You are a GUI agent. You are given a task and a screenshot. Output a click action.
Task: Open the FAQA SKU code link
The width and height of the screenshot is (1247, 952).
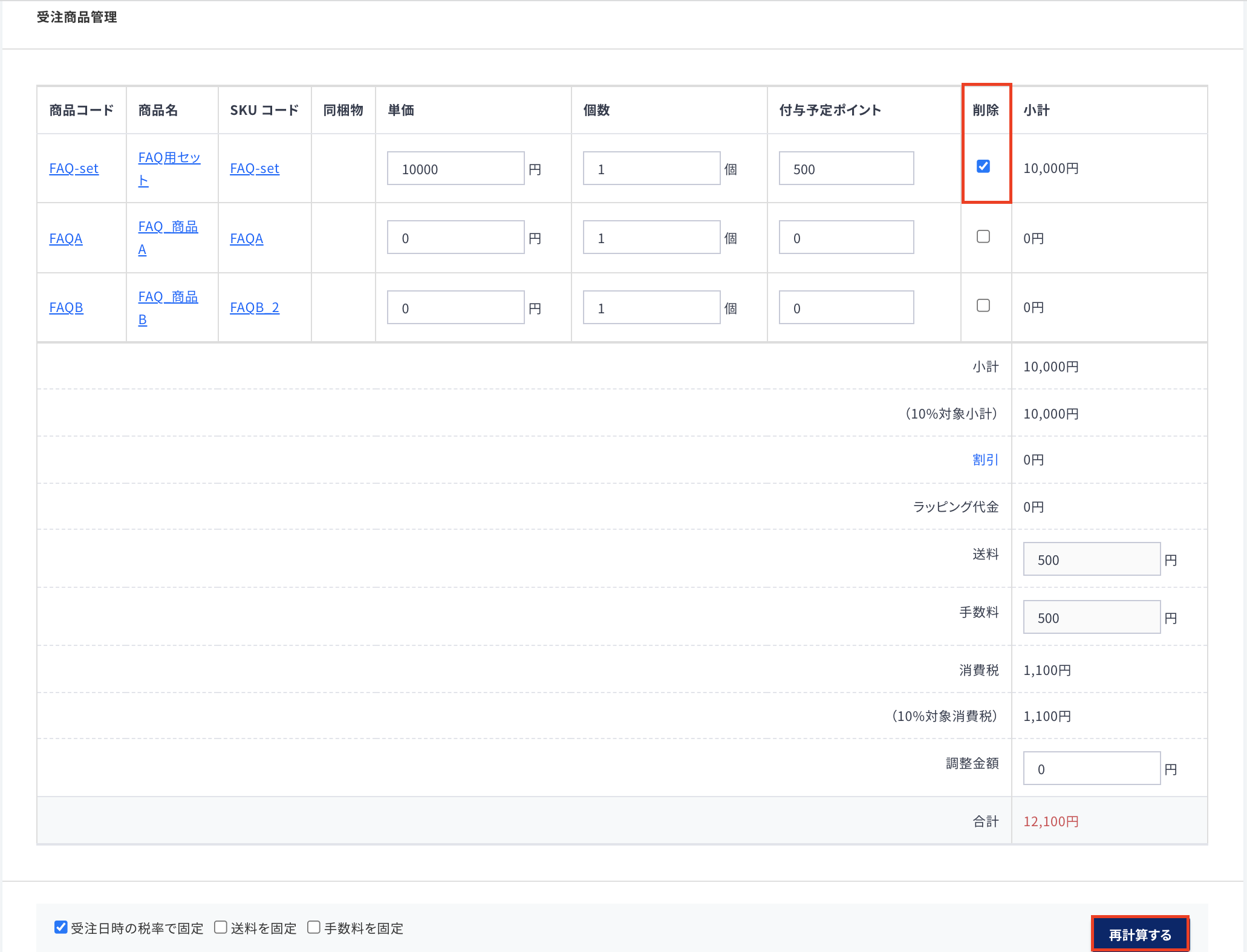pos(247,239)
